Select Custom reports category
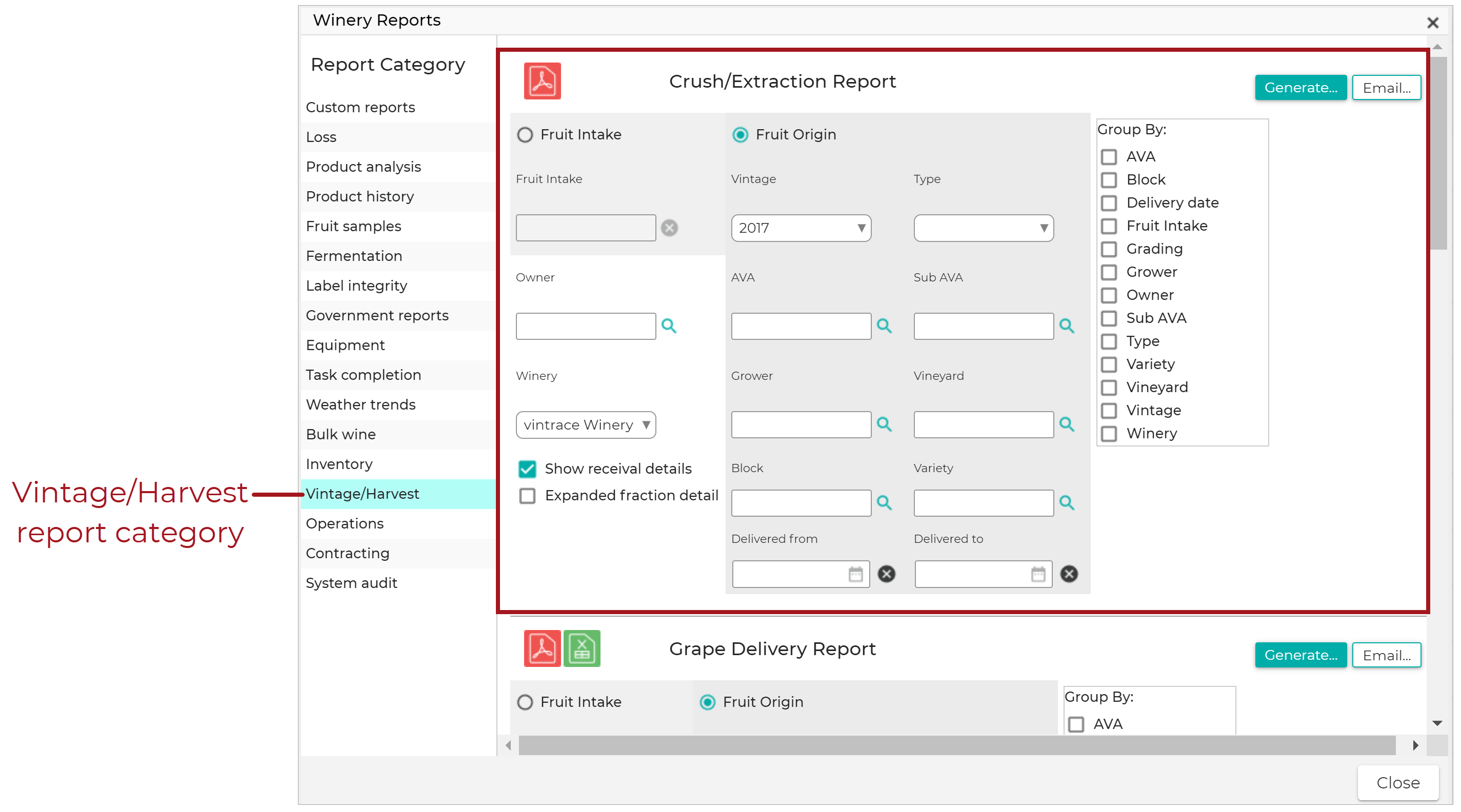The height and width of the screenshot is (812, 1461). point(397,107)
